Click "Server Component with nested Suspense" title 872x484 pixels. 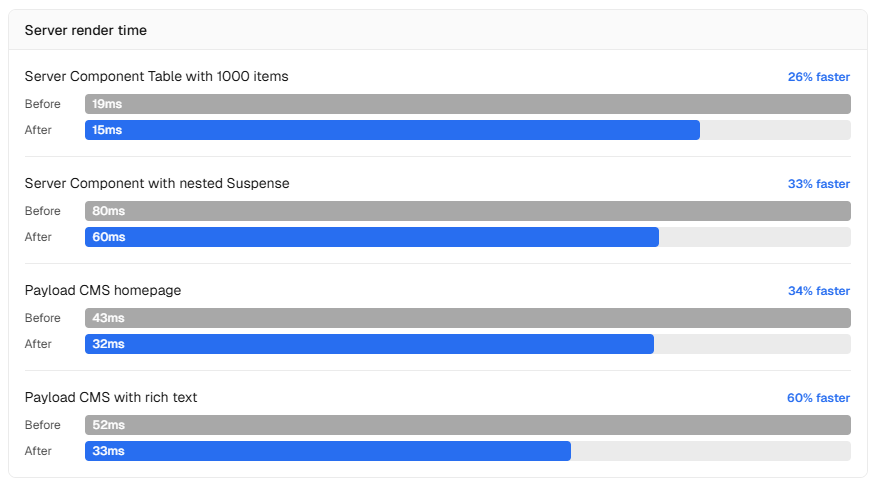click(156, 183)
